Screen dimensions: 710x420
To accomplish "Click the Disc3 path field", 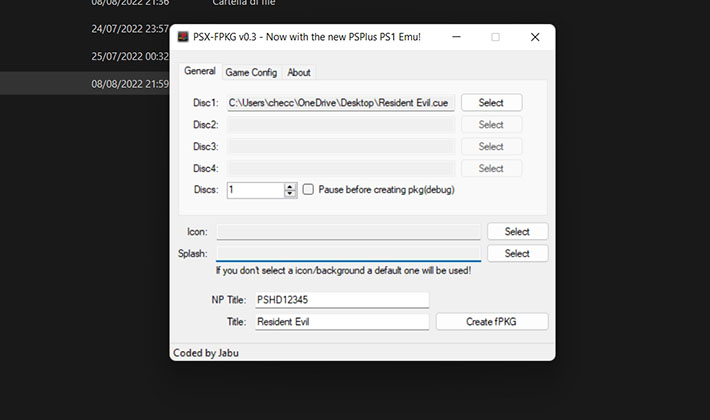I will (x=341, y=146).
